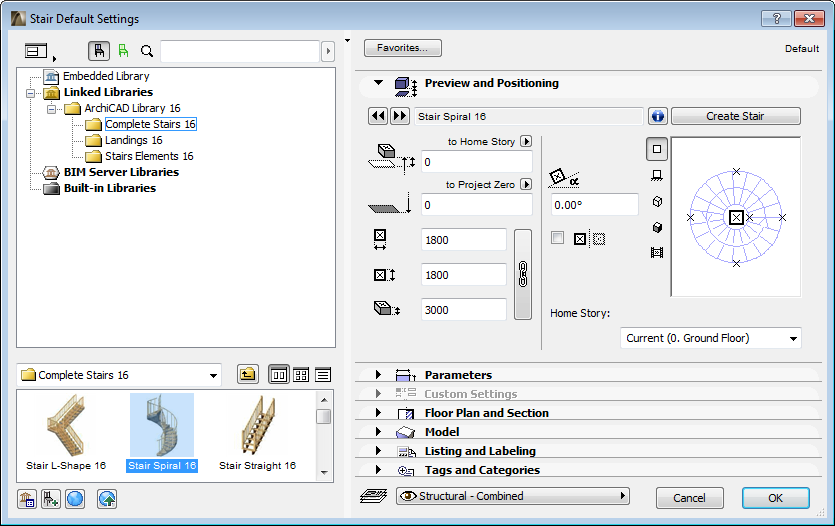Switch to small icons view mode
The height and width of the screenshot is (526, 835).
pos(301,375)
